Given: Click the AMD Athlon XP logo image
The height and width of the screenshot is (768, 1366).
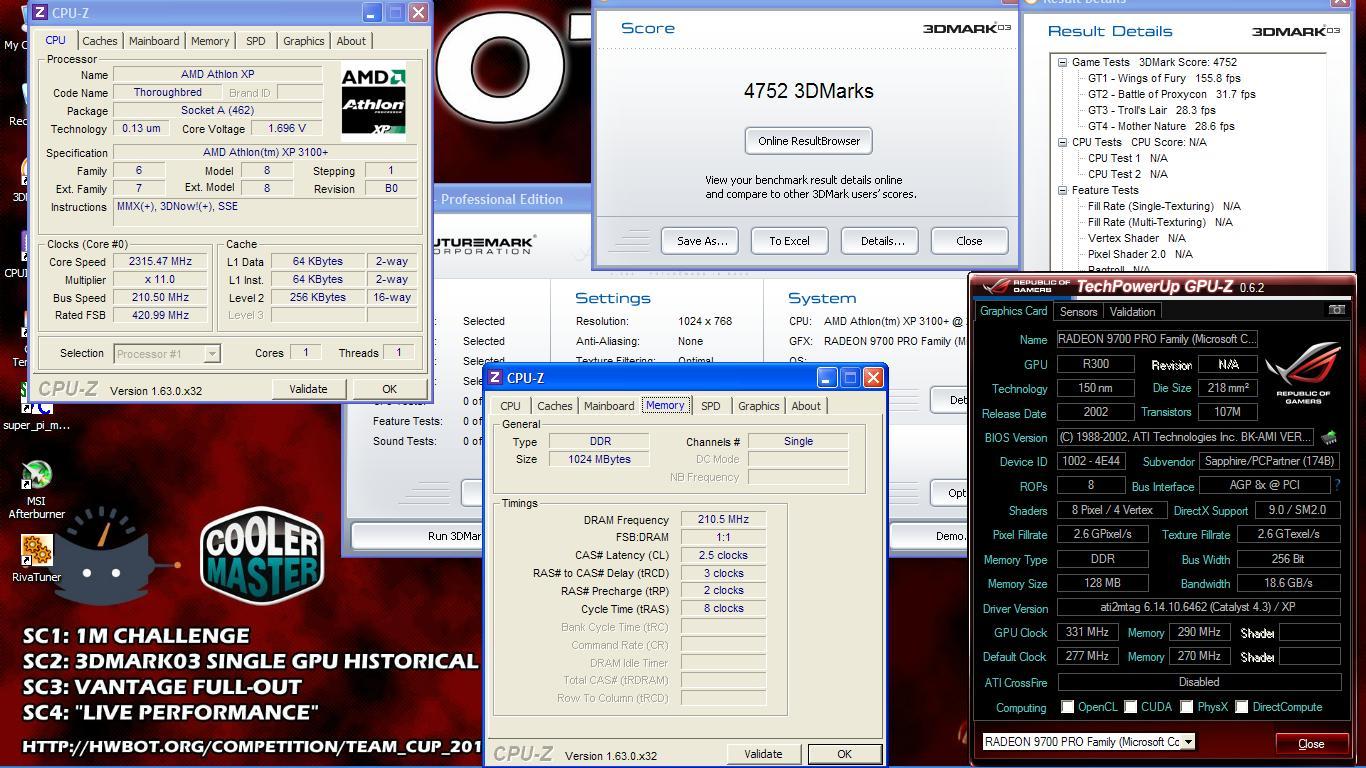Looking at the screenshot, I should tap(373, 101).
